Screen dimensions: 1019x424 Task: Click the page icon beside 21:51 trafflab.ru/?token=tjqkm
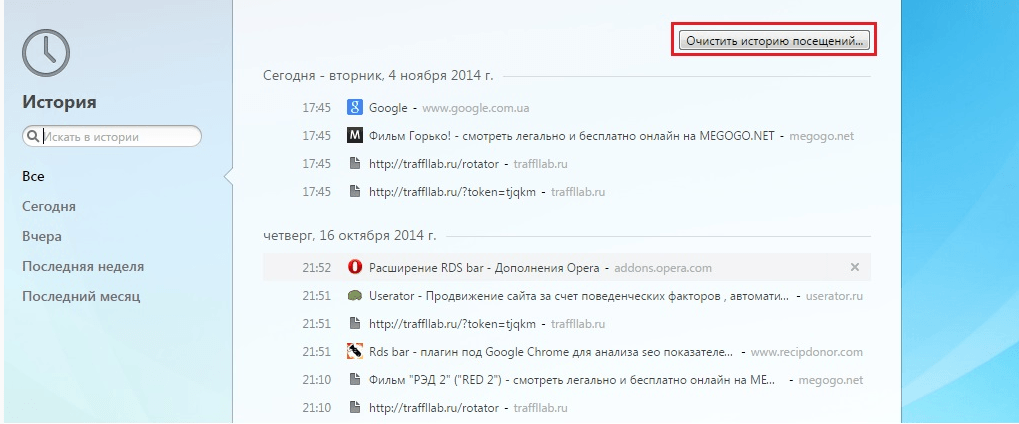click(x=354, y=323)
